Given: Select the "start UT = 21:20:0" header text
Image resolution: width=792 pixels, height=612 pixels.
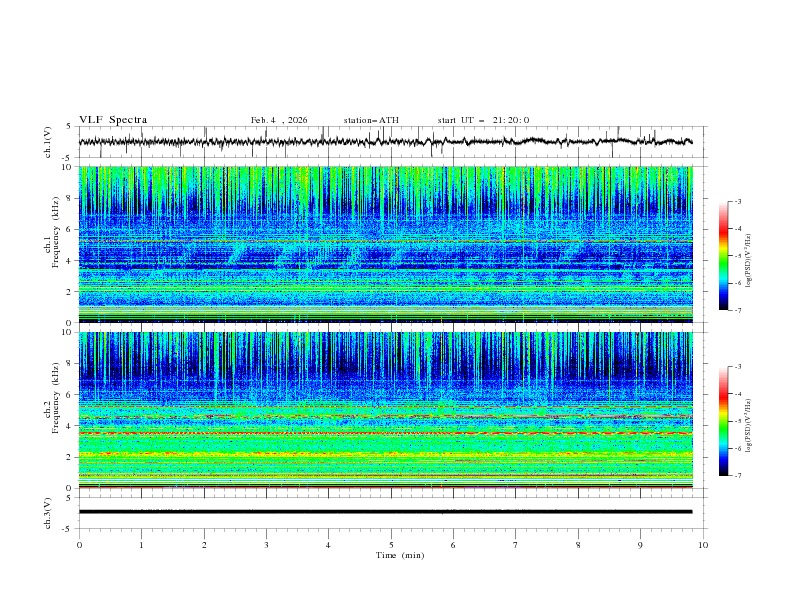Looking at the screenshot, I should tap(483, 120).
